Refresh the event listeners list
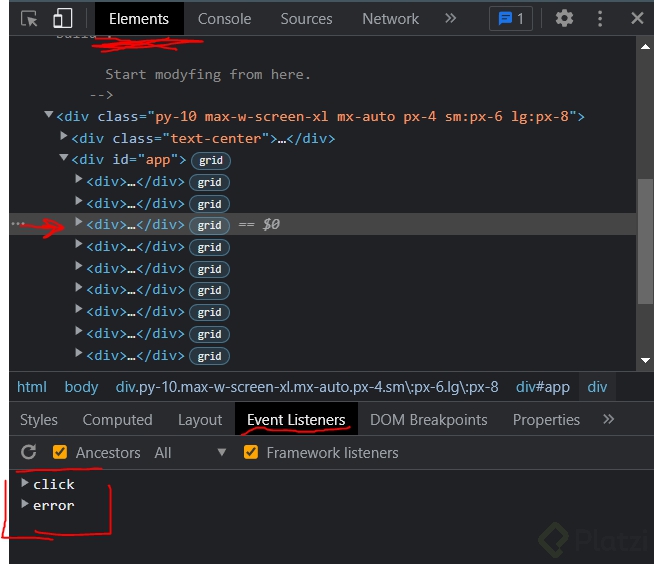 28,452
